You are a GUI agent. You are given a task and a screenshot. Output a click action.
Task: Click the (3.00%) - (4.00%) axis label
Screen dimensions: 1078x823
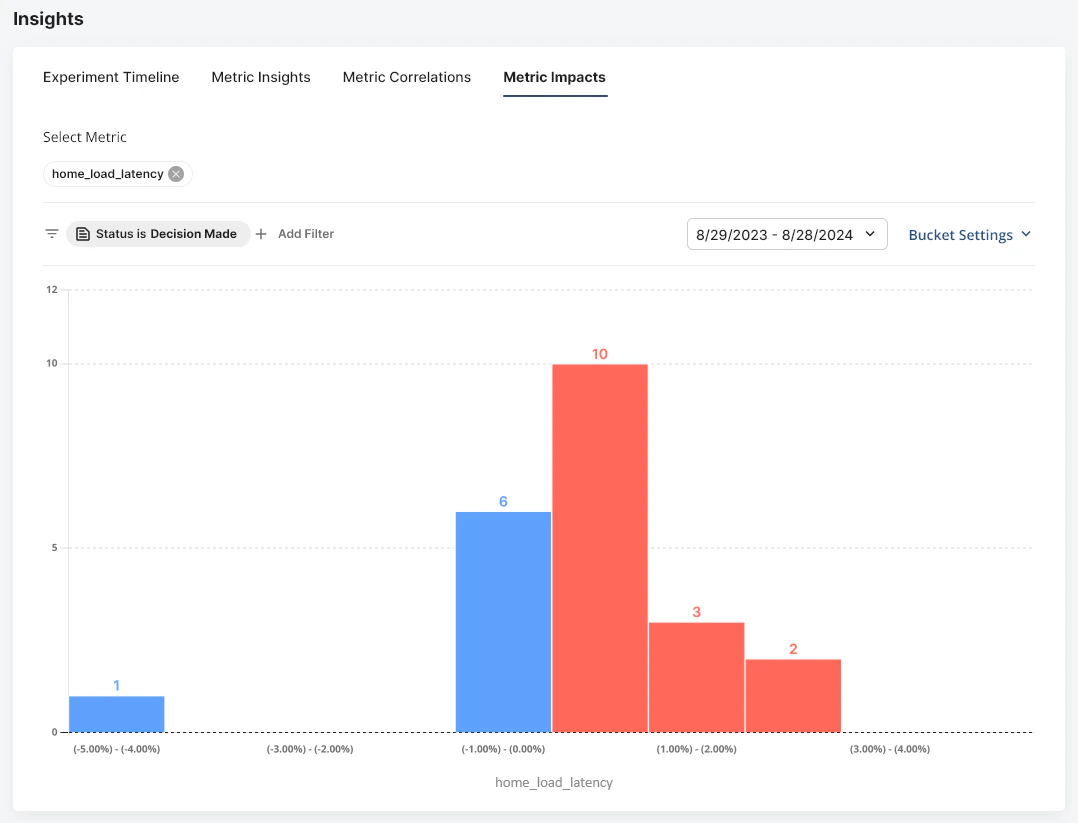pyautogui.click(x=890, y=749)
